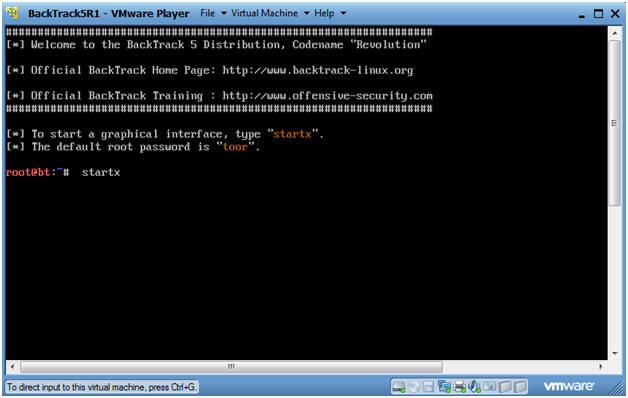The width and height of the screenshot is (628, 398).
Task: Expand the Virtual Machine dropdown arrow
Action: (x=307, y=13)
